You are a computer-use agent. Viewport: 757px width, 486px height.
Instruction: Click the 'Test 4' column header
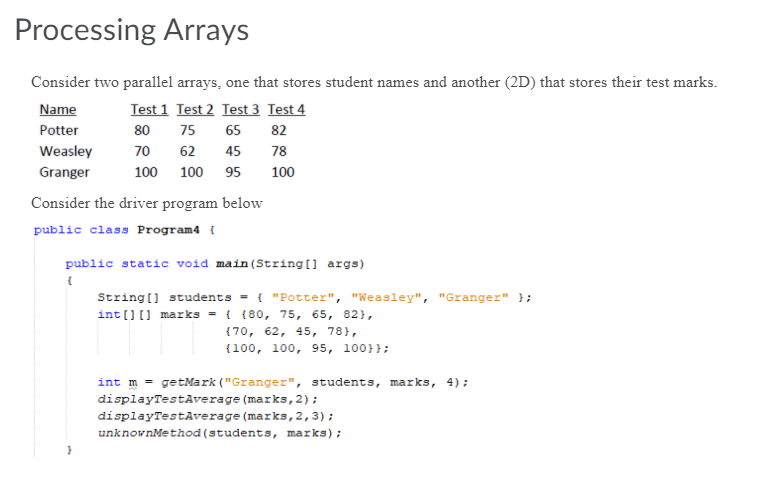tap(287, 110)
